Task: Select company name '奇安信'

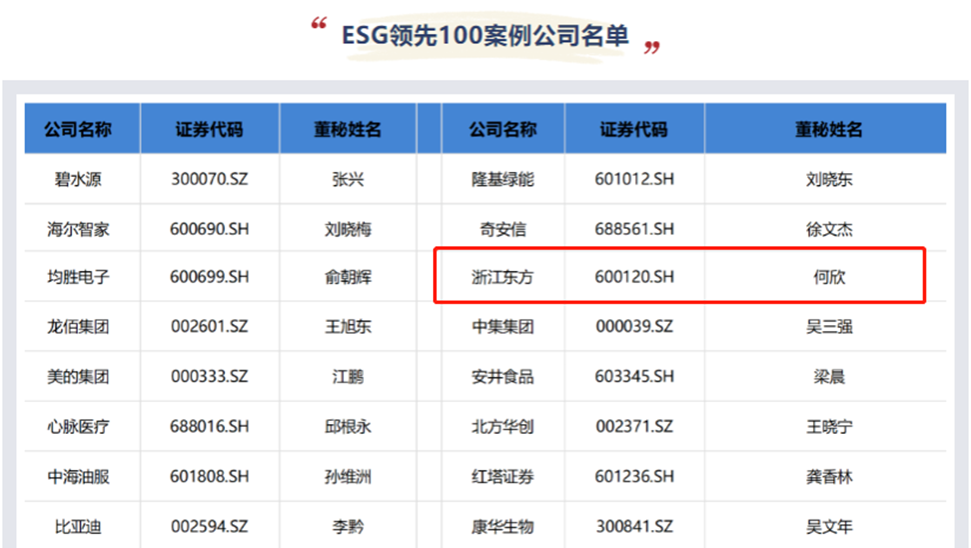Action: (x=503, y=229)
